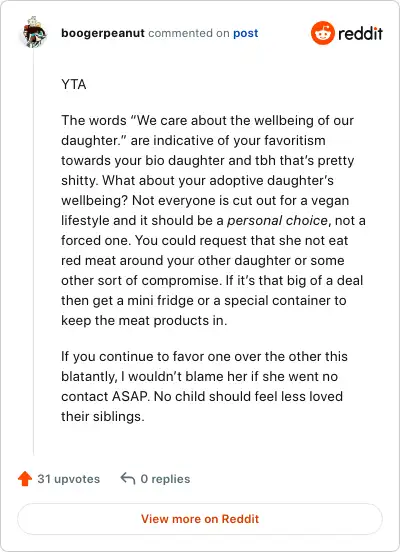This screenshot has width=400, height=552.
Task: Click the paragraph starting "The words"
Action: pyautogui.click(x=213, y=220)
